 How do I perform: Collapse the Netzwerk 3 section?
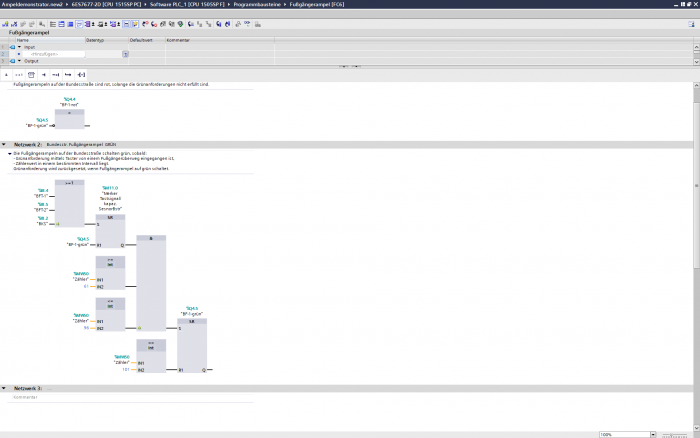tap(4, 388)
